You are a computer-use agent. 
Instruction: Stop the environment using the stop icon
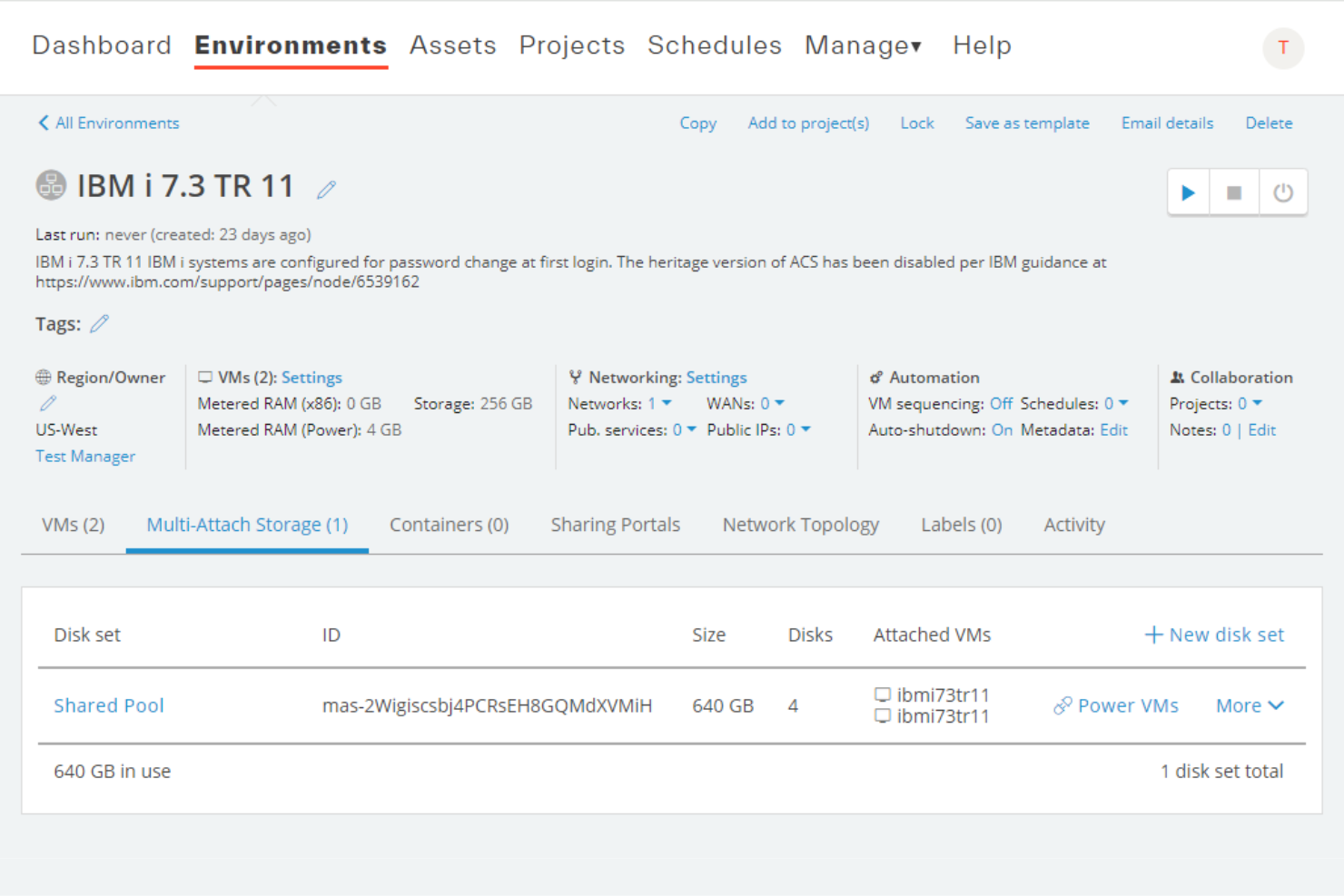click(x=1234, y=192)
